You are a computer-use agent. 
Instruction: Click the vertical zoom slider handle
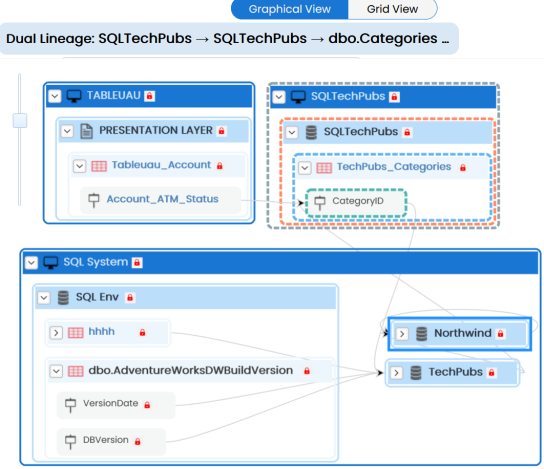click(x=20, y=120)
